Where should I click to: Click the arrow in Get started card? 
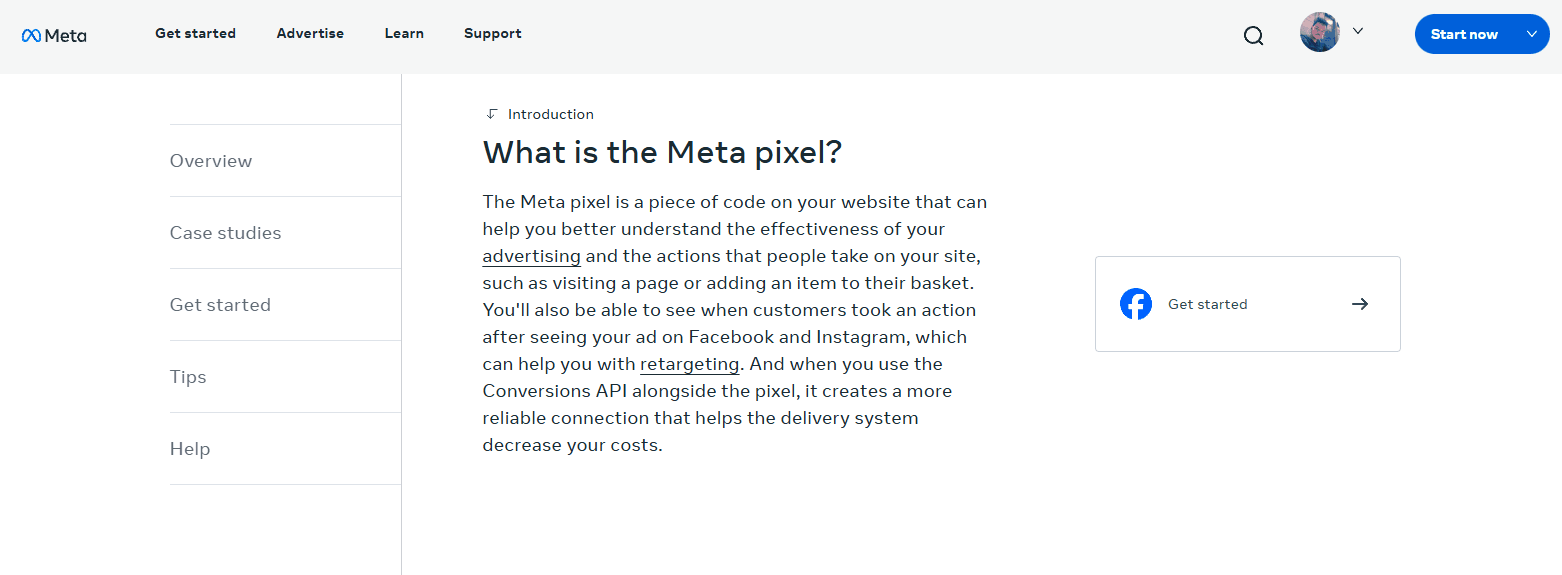point(1360,304)
